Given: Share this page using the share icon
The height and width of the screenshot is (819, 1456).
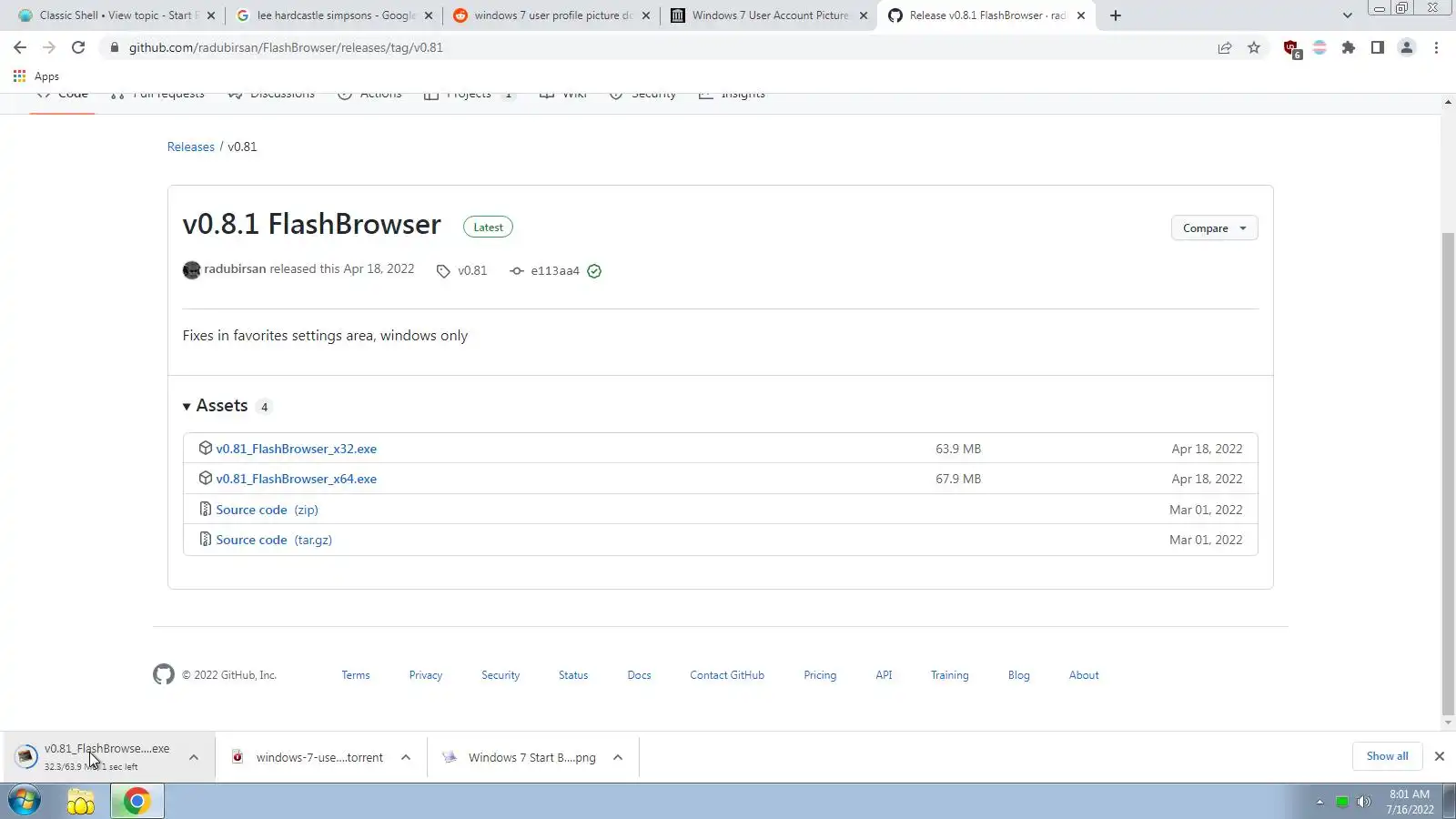Looking at the screenshot, I should pyautogui.click(x=1225, y=47).
